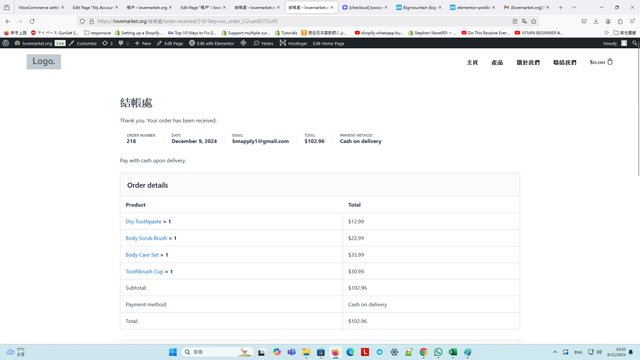
Task: Open the 關於我們 navigation link
Action: click(528, 62)
